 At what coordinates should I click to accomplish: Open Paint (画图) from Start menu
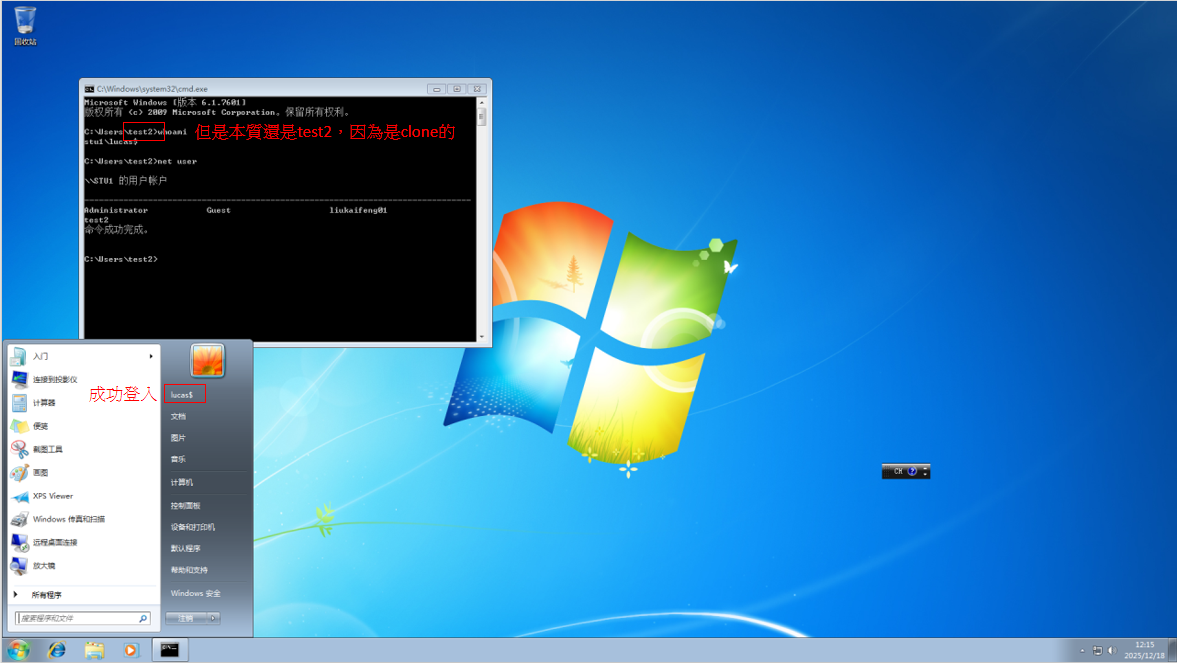pos(83,472)
